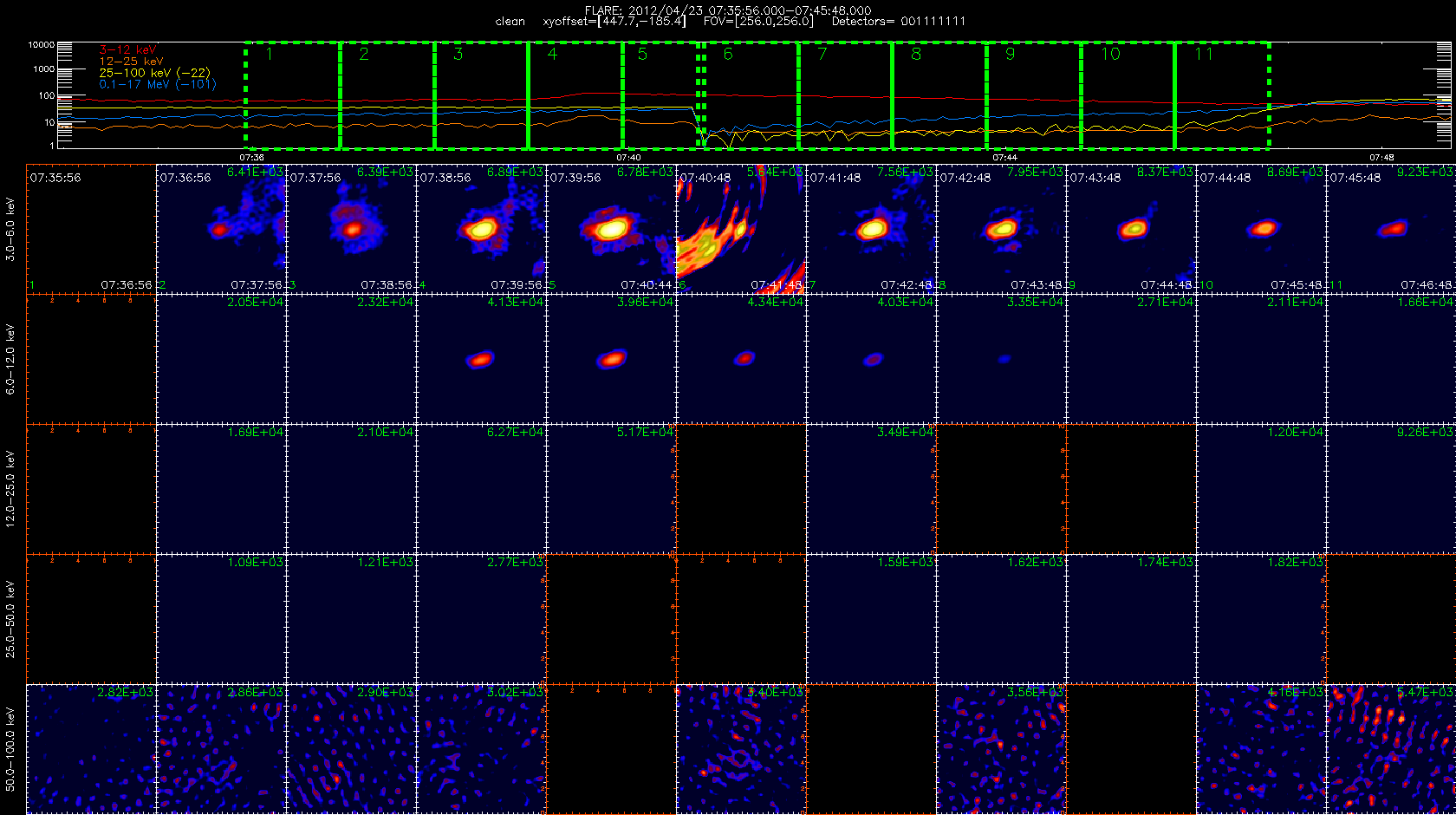Click the 3.49E+04 value label
This screenshot has height=815, width=1456.
[x=906, y=433]
